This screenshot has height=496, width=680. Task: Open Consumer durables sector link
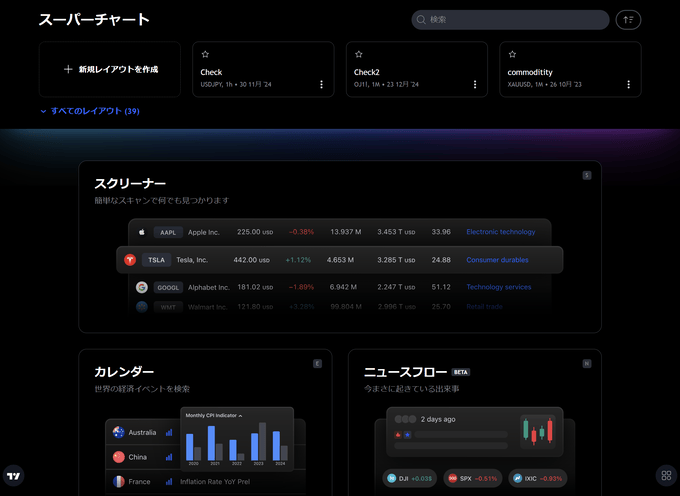497,260
